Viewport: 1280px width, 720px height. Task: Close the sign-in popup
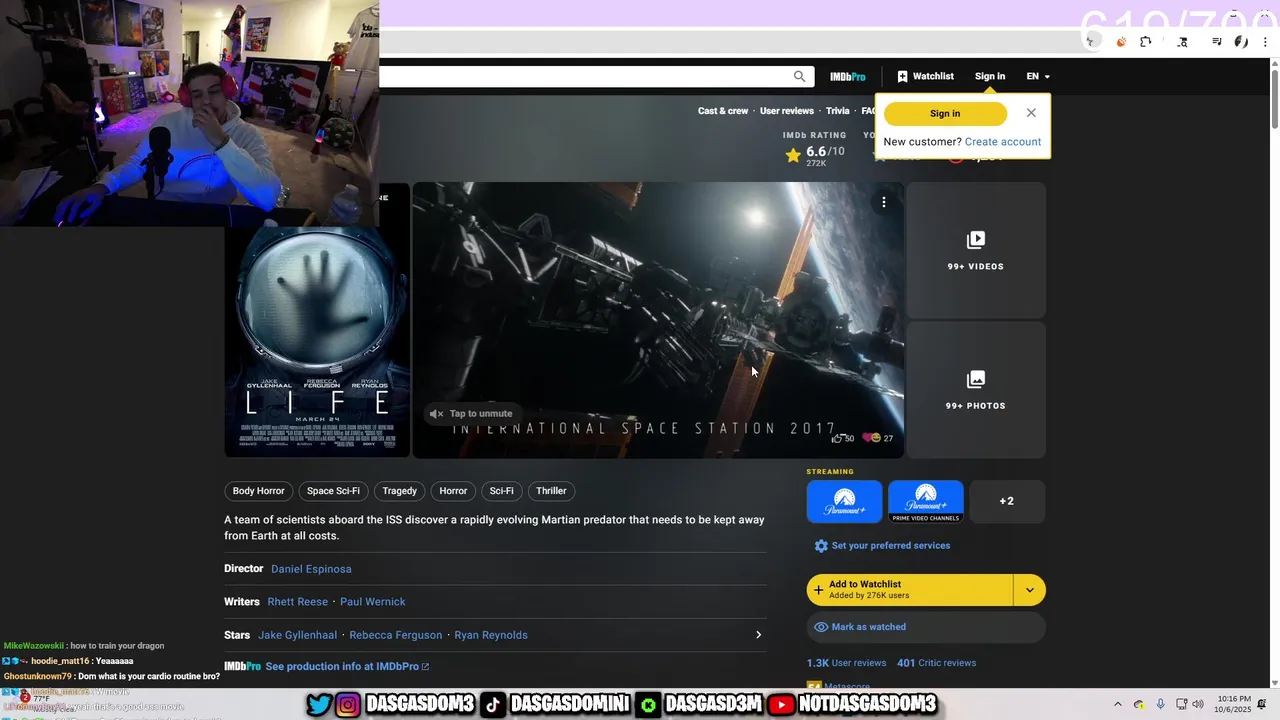click(x=1031, y=112)
